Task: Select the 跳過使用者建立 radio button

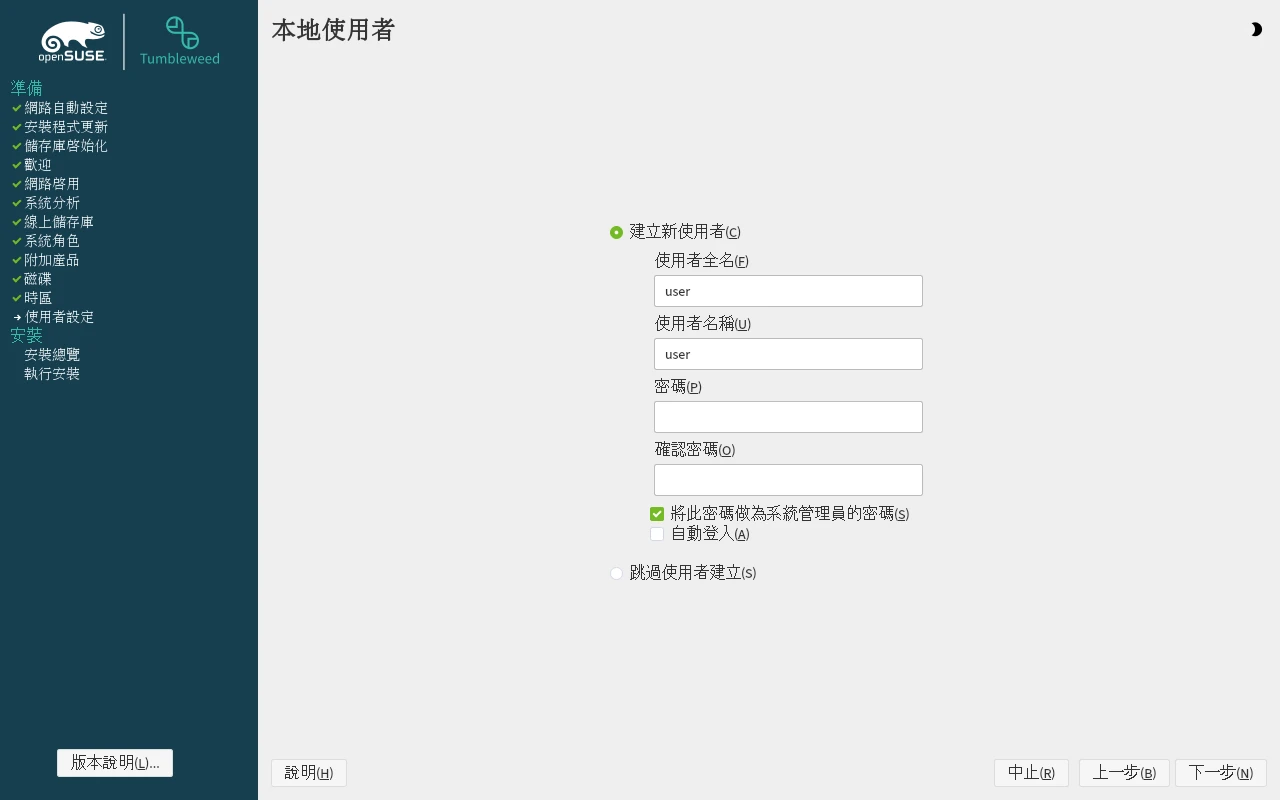Action: [616, 573]
